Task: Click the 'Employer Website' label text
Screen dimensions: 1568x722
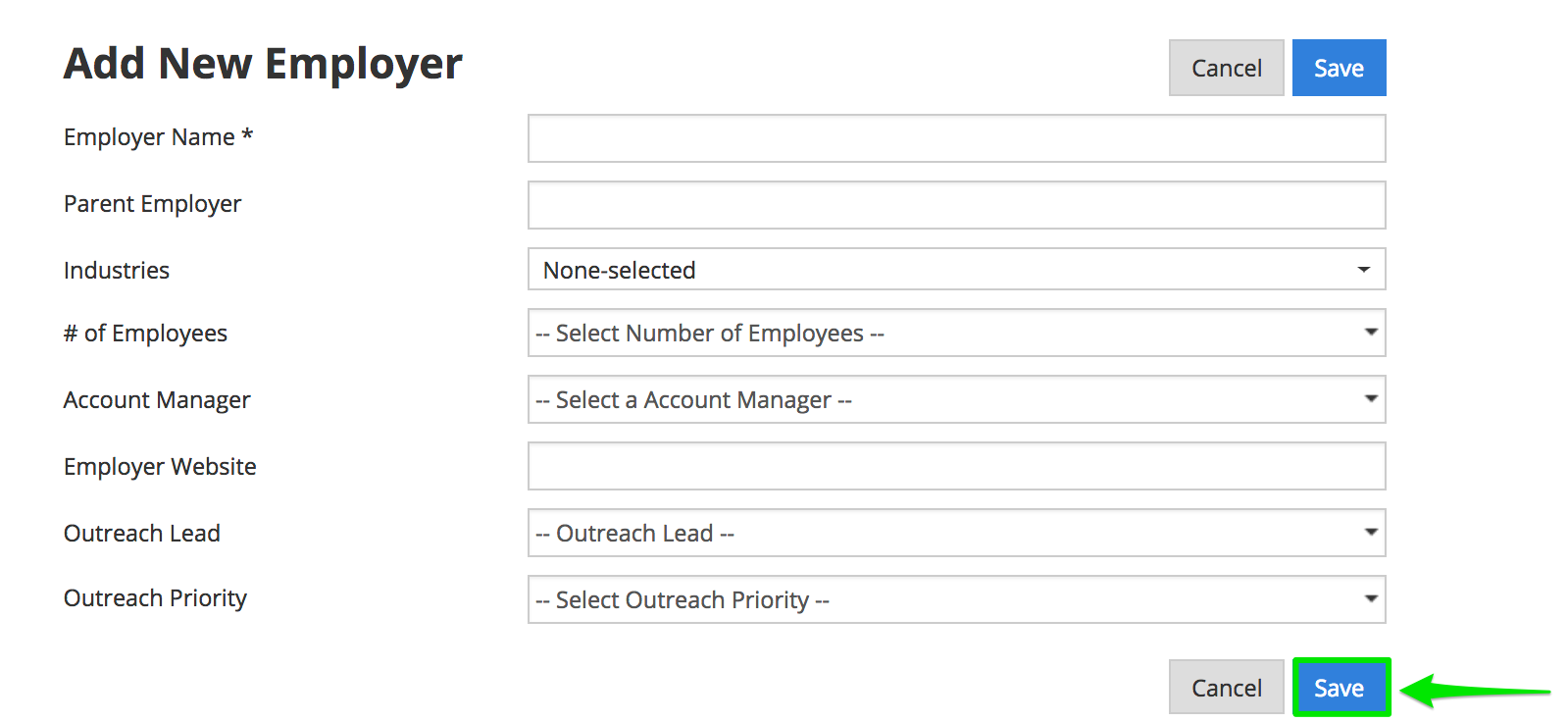Action: pos(160,467)
